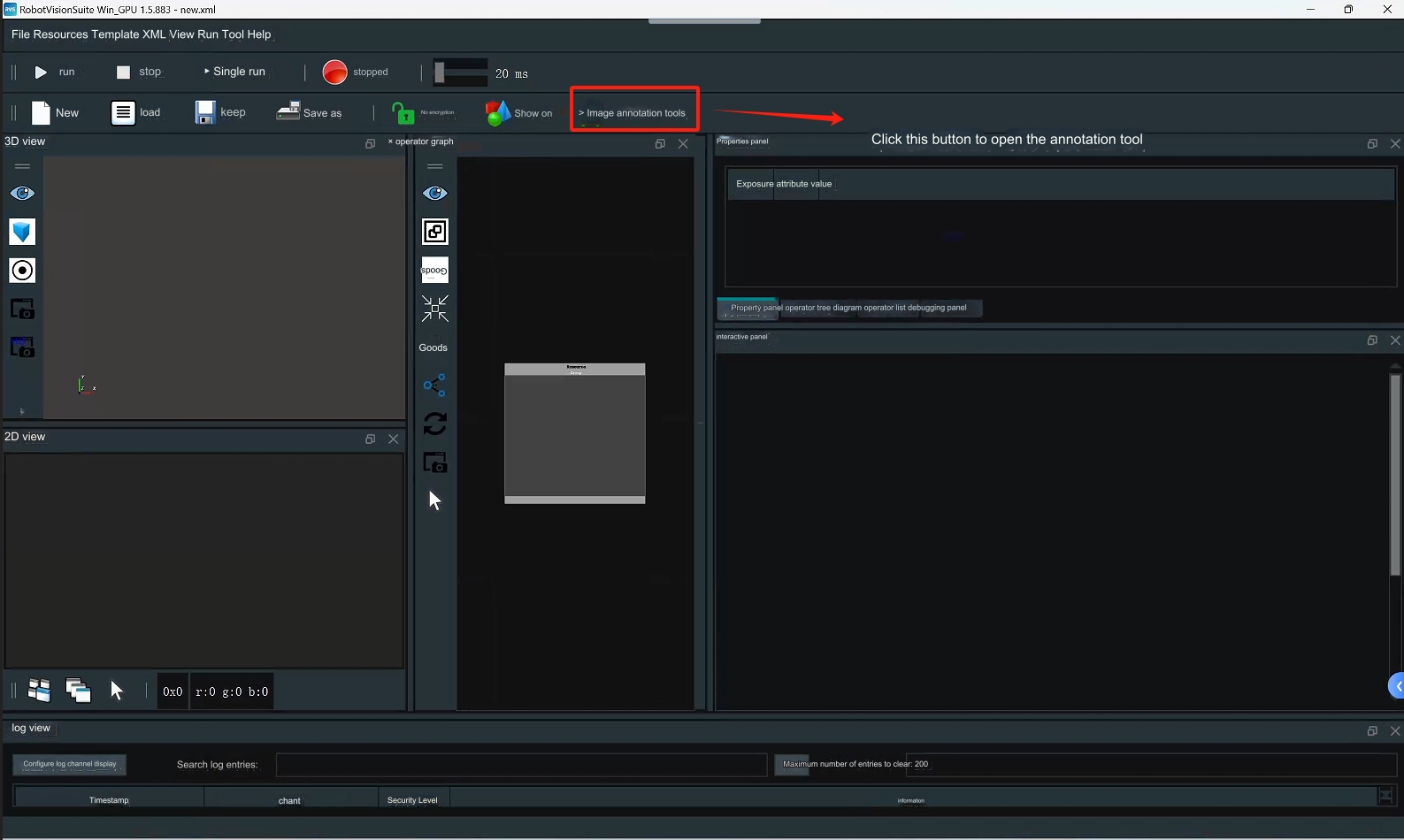Click the blue node connection icon

click(x=434, y=386)
